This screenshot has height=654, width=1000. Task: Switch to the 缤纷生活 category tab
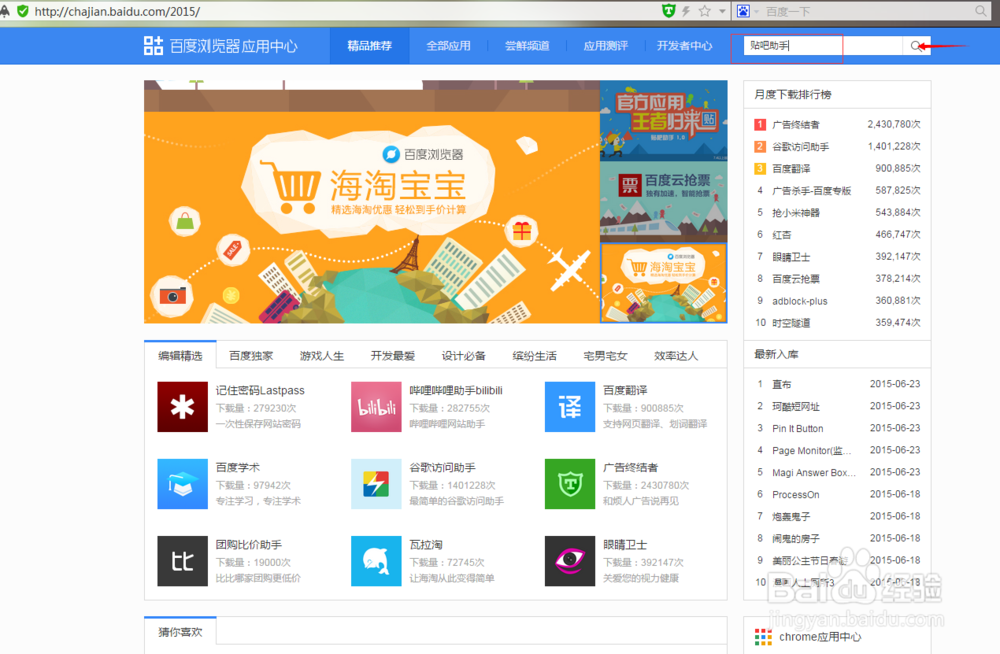534,355
